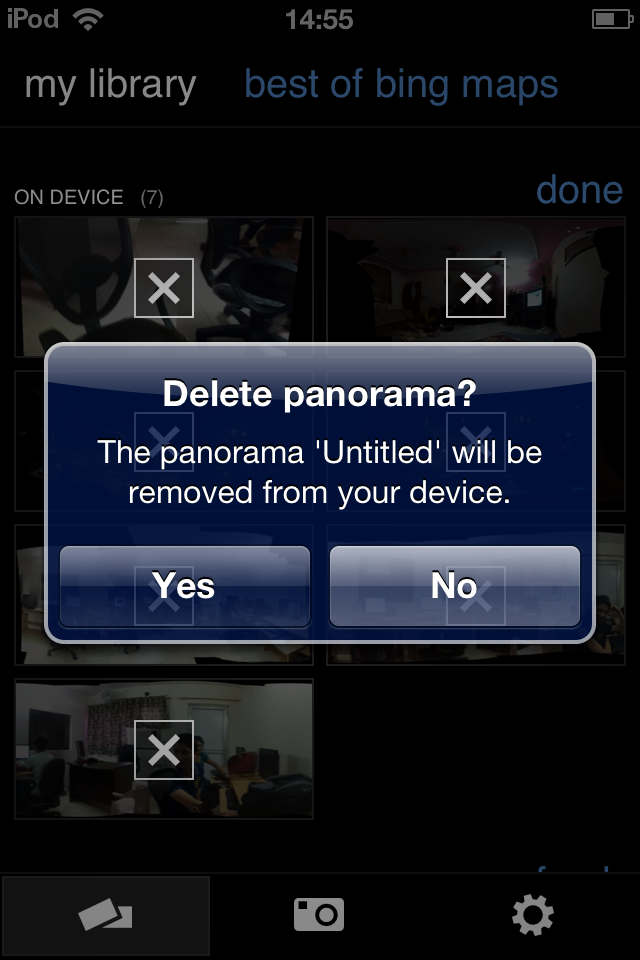Tap the Delete panorama? dialog title

point(320,394)
